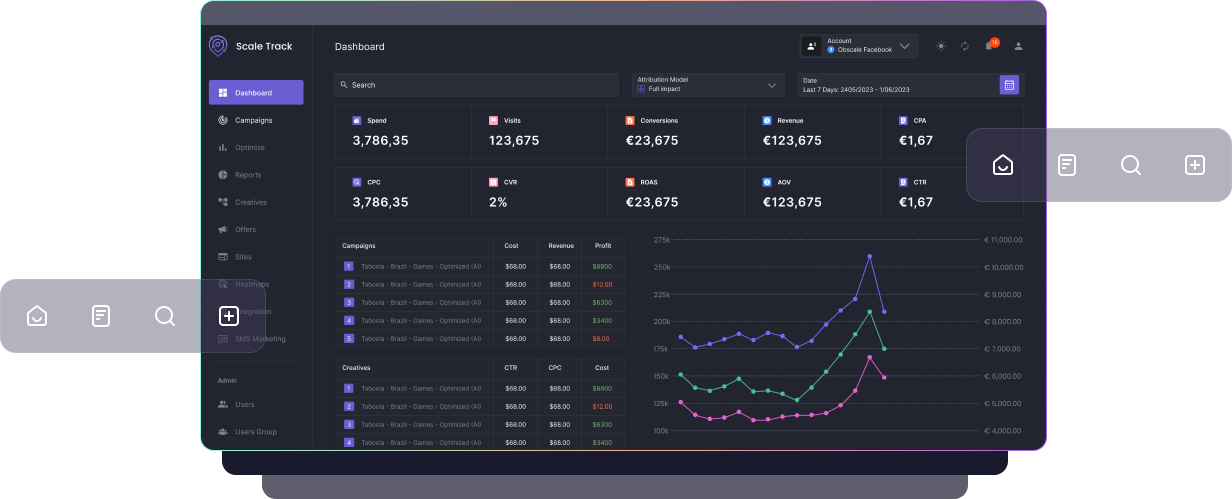
Task: Open the purple calendar date picker button
Action: [1009, 85]
